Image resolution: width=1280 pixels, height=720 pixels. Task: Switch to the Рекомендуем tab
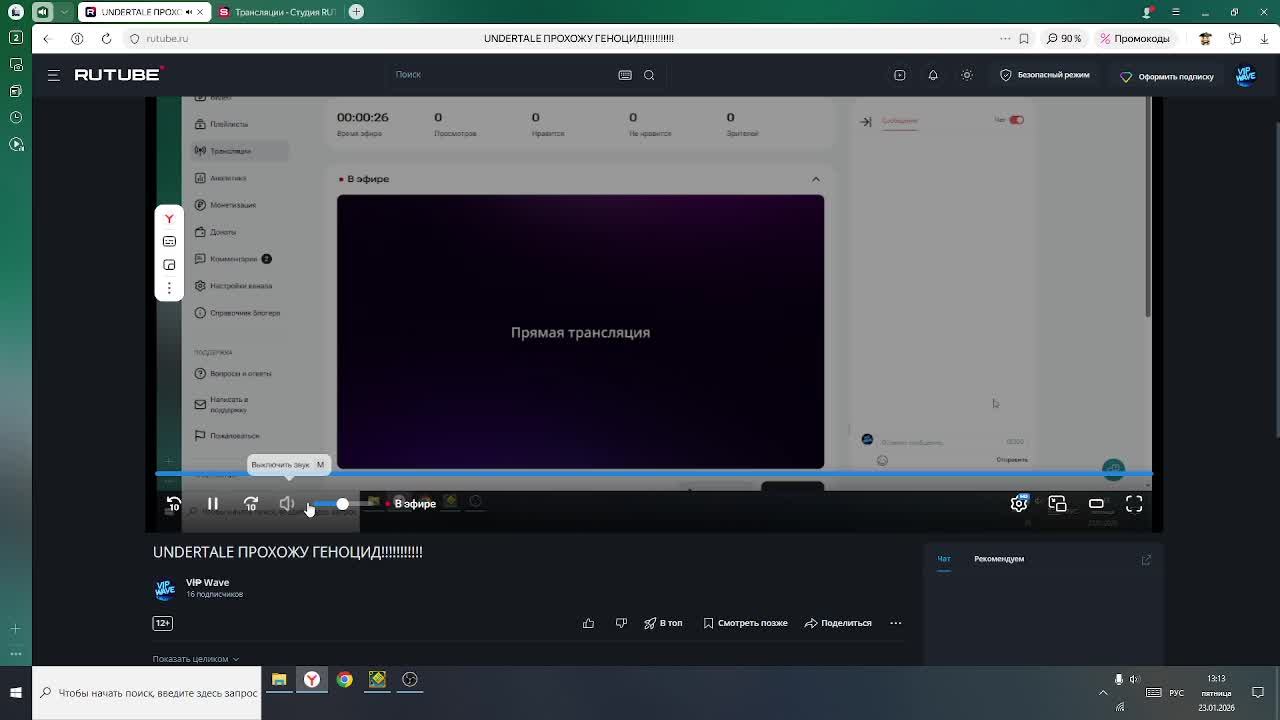[999, 559]
